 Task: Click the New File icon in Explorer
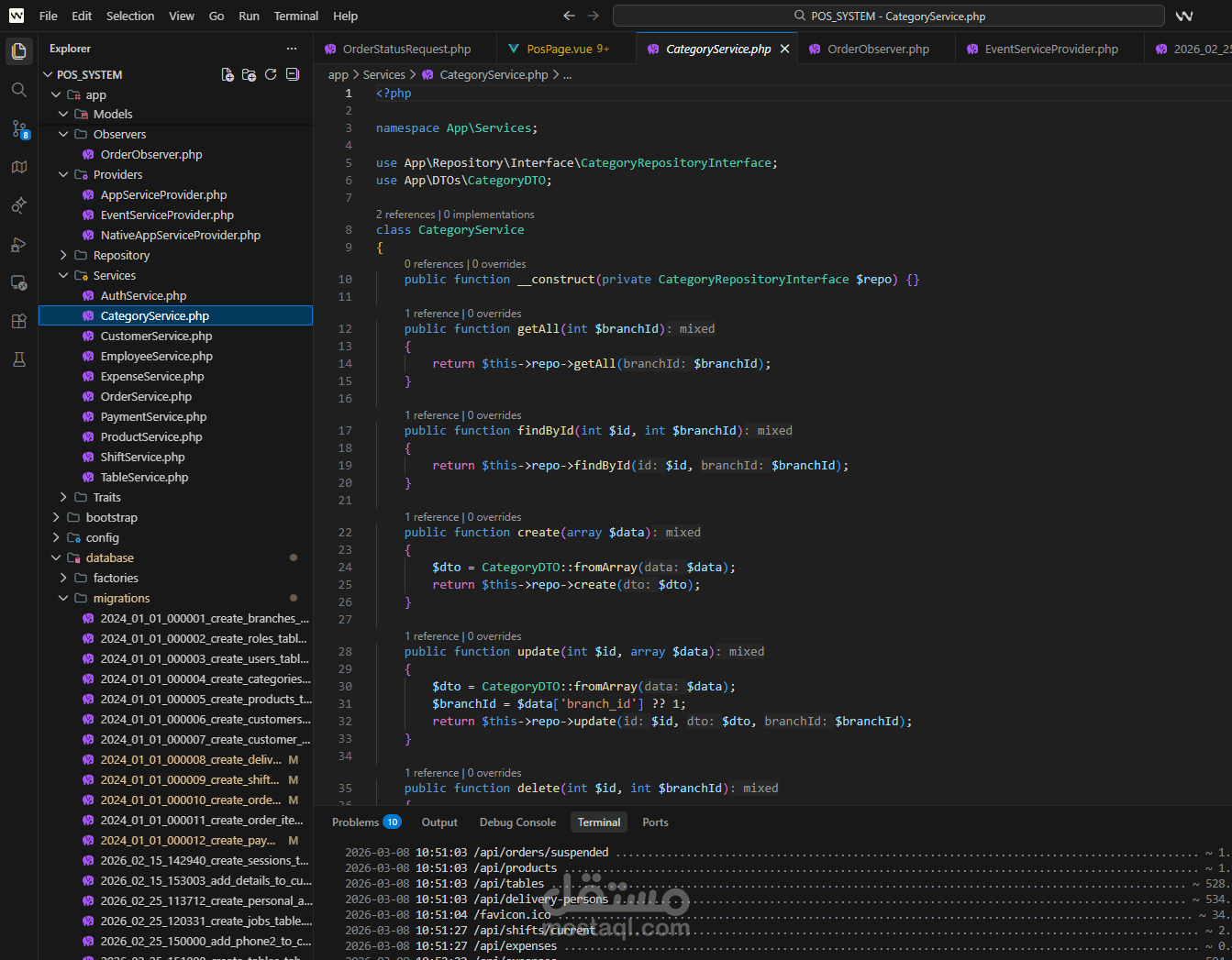point(228,74)
